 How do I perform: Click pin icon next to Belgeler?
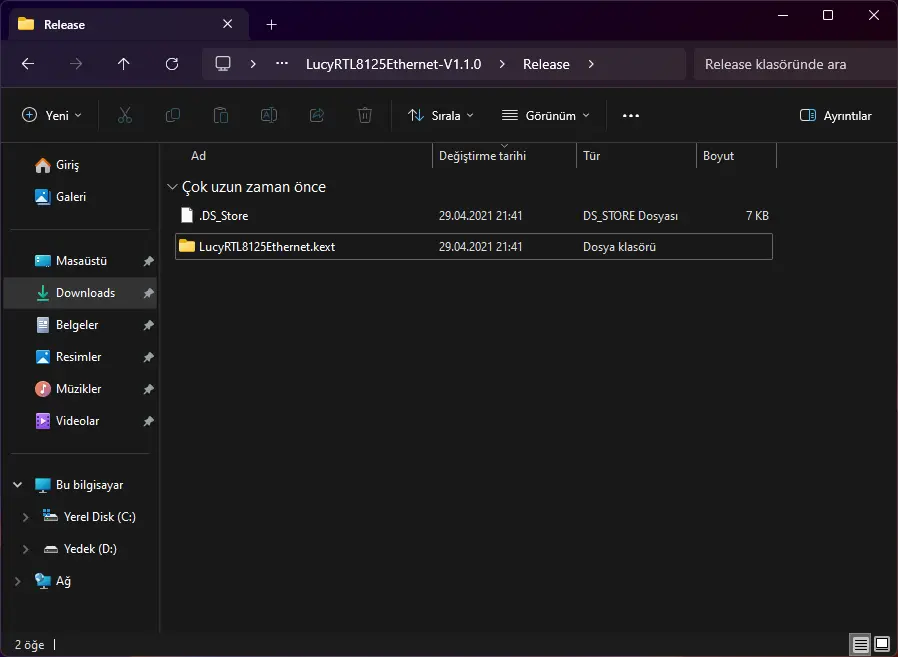tap(148, 325)
